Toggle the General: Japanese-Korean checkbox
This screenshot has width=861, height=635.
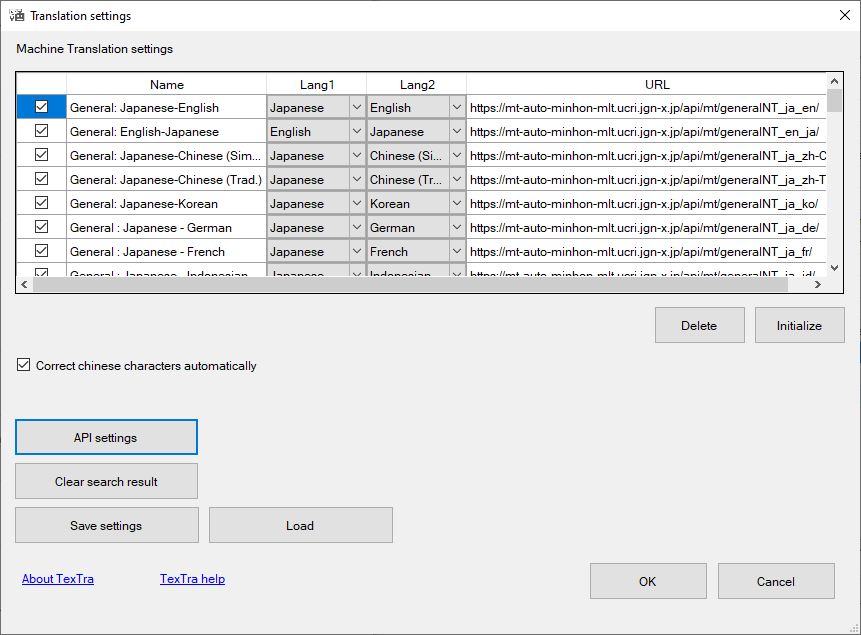[x=42, y=203]
